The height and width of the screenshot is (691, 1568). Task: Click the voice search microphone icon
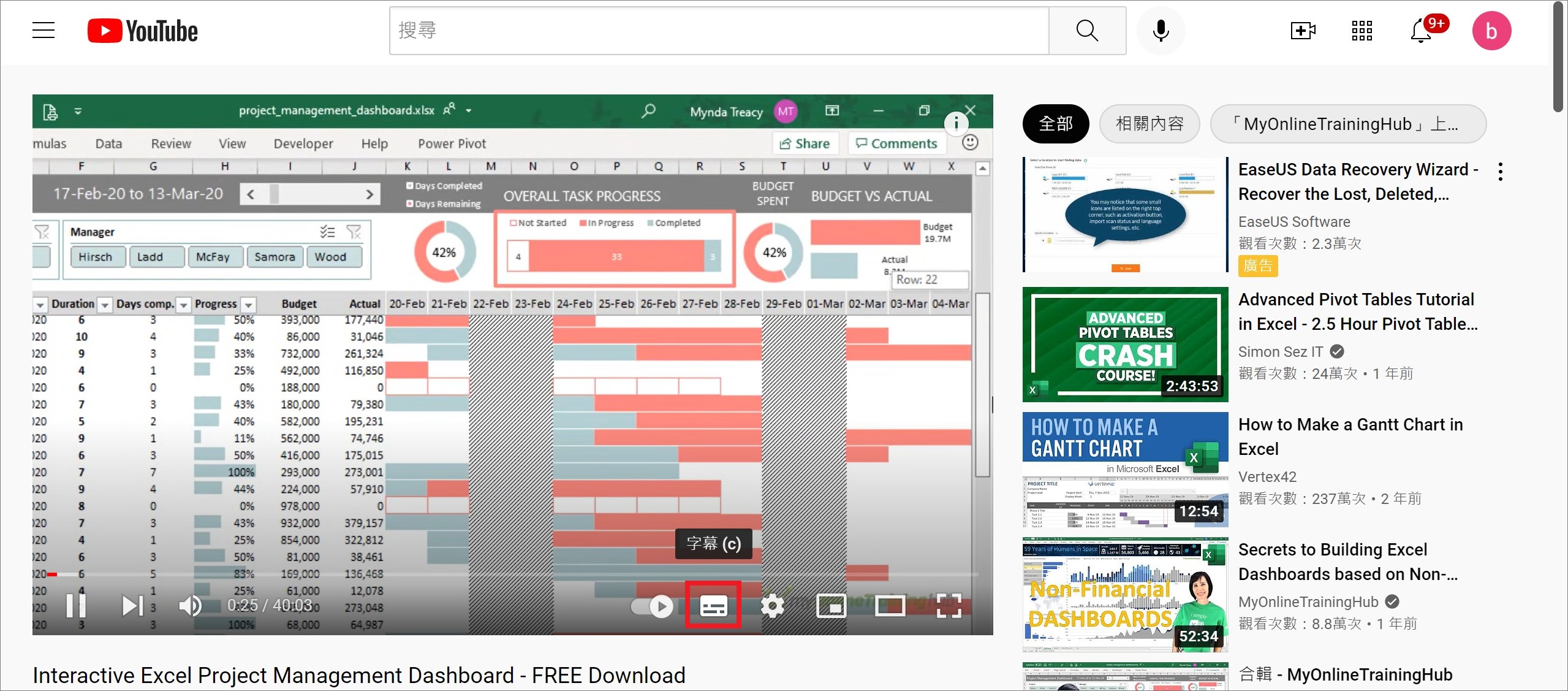click(1161, 30)
